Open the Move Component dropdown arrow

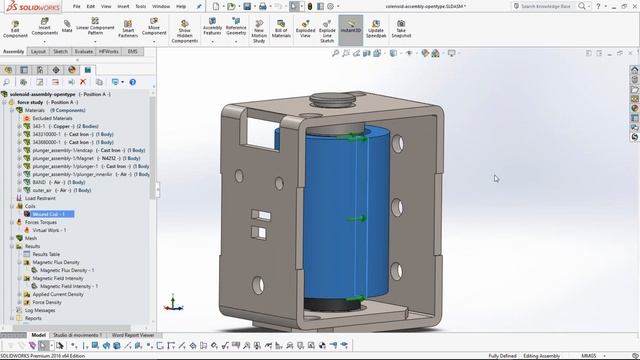pyautogui.click(x=154, y=42)
